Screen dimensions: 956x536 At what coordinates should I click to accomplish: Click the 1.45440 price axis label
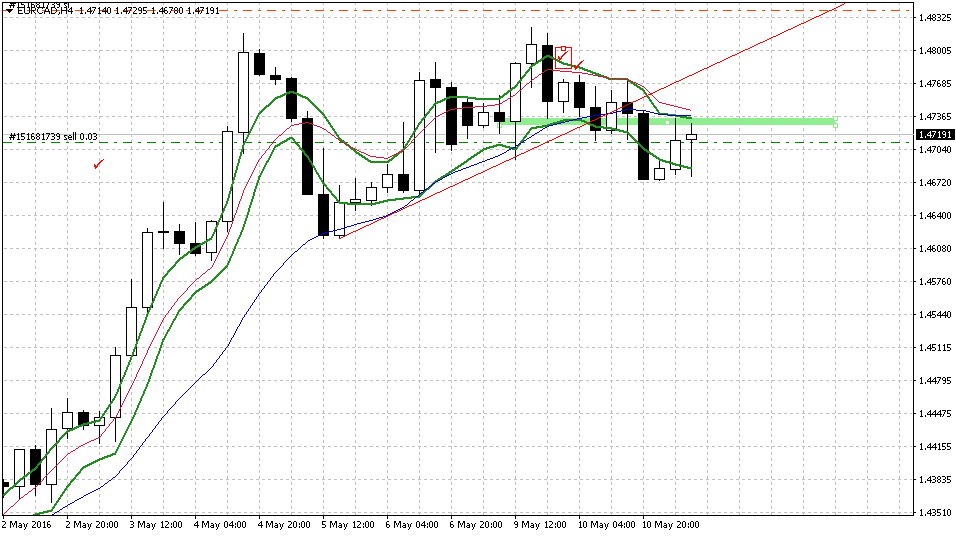934,315
